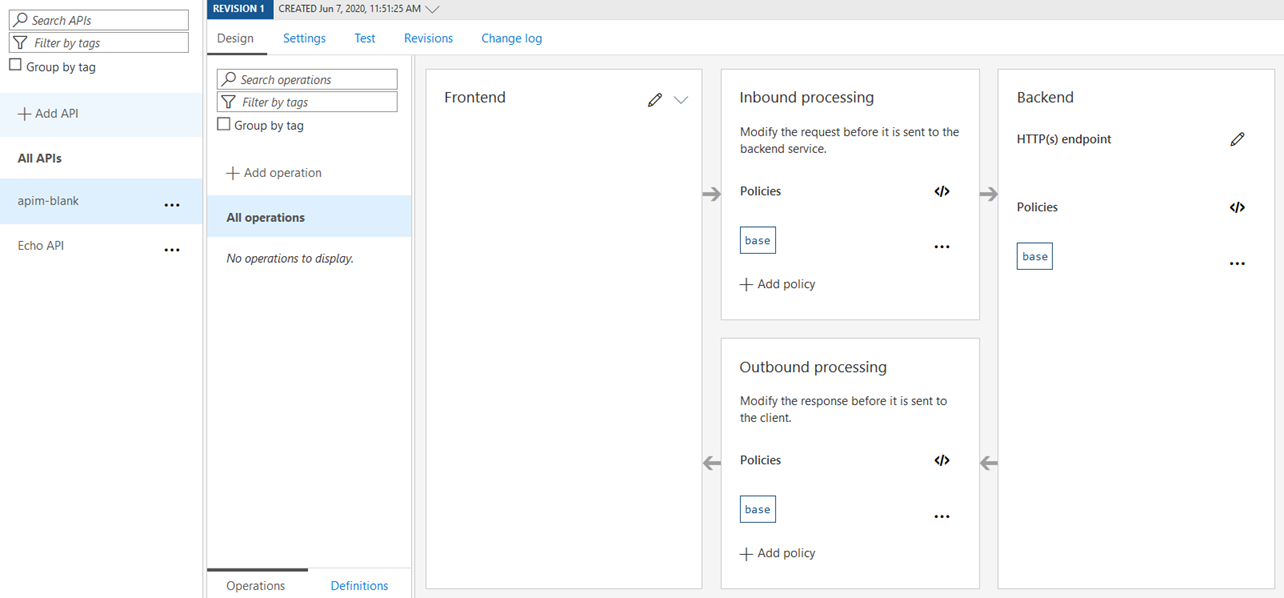
Task: Open the Definitions tab at the bottom
Action: click(x=359, y=586)
